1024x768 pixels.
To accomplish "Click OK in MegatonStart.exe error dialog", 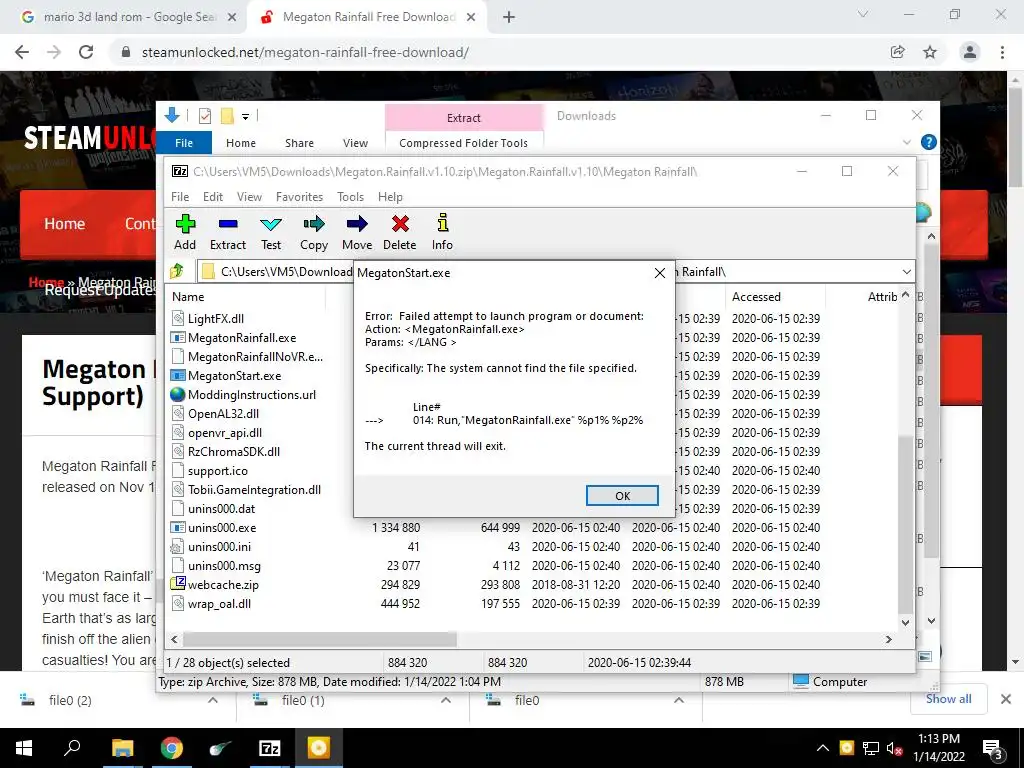I will 622,496.
